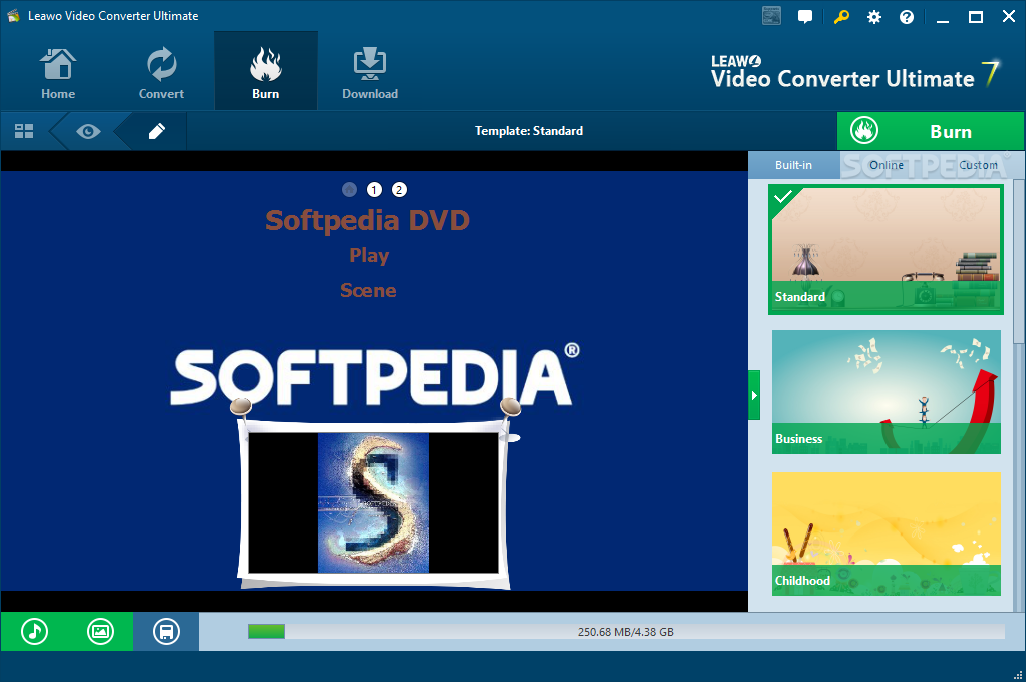
Task: Click the Play menu item in preview
Action: click(x=369, y=255)
